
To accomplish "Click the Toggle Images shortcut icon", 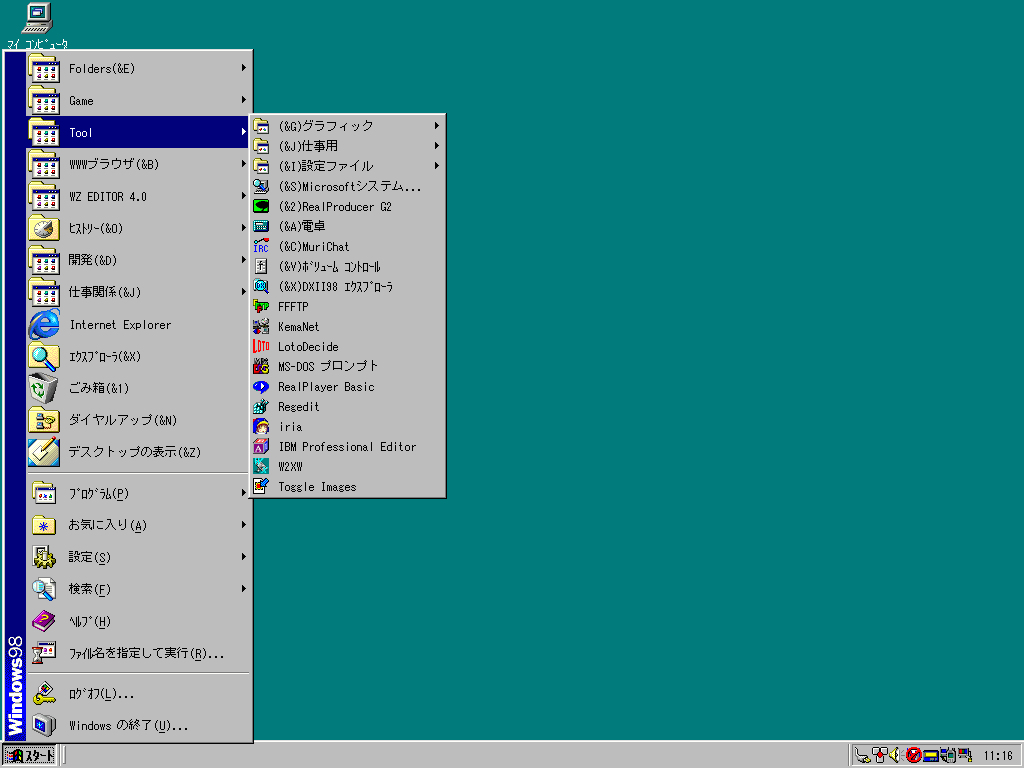I will pyautogui.click(x=261, y=487).
